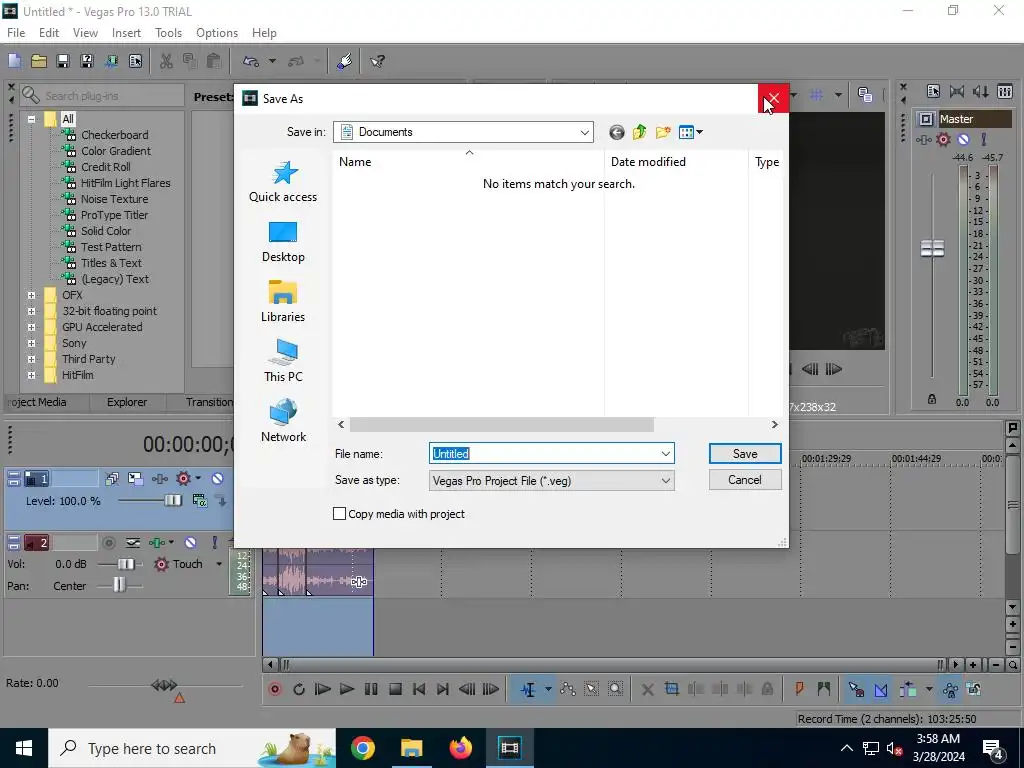Expand the GPU Accelerated folder node
Viewport: 1024px width, 768px height.
click(31, 327)
